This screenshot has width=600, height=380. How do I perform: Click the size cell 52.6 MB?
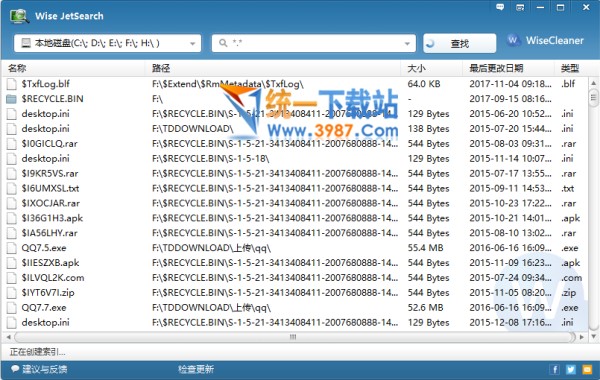pyautogui.click(x=425, y=308)
